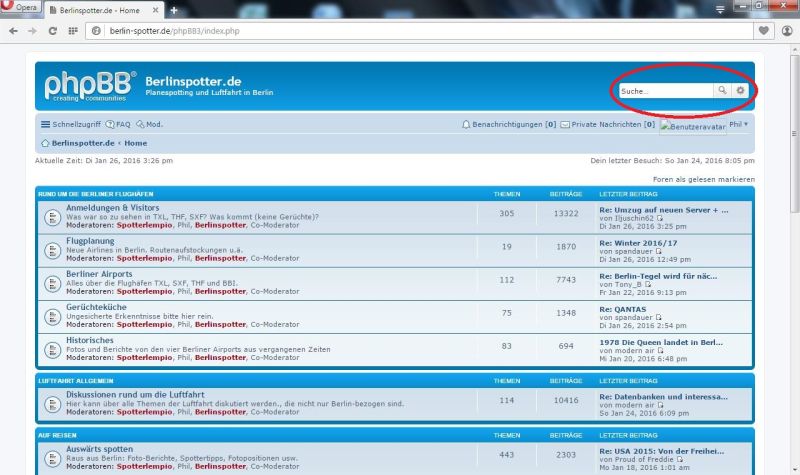
Task: Click the 13322 Beiträge count
Action: click(x=566, y=214)
